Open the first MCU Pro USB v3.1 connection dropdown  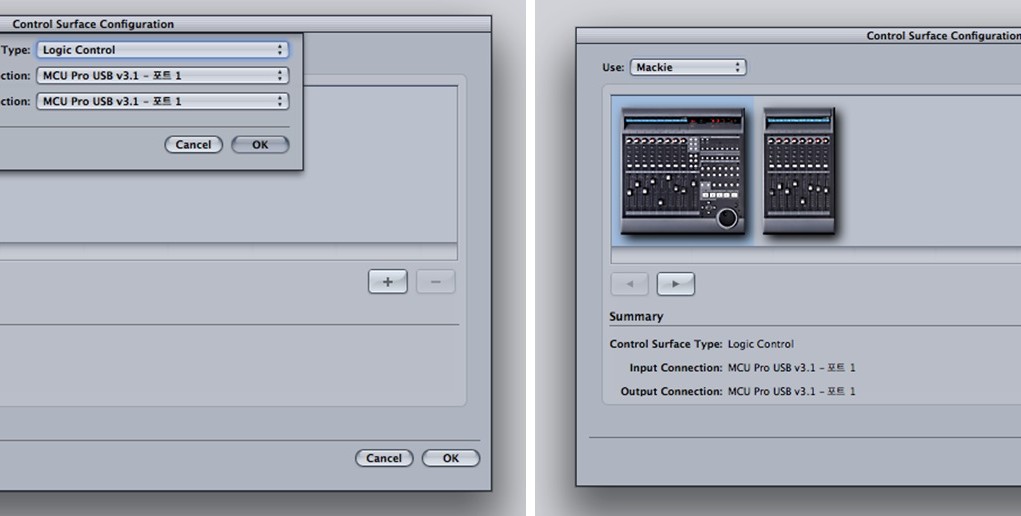coord(162,76)
